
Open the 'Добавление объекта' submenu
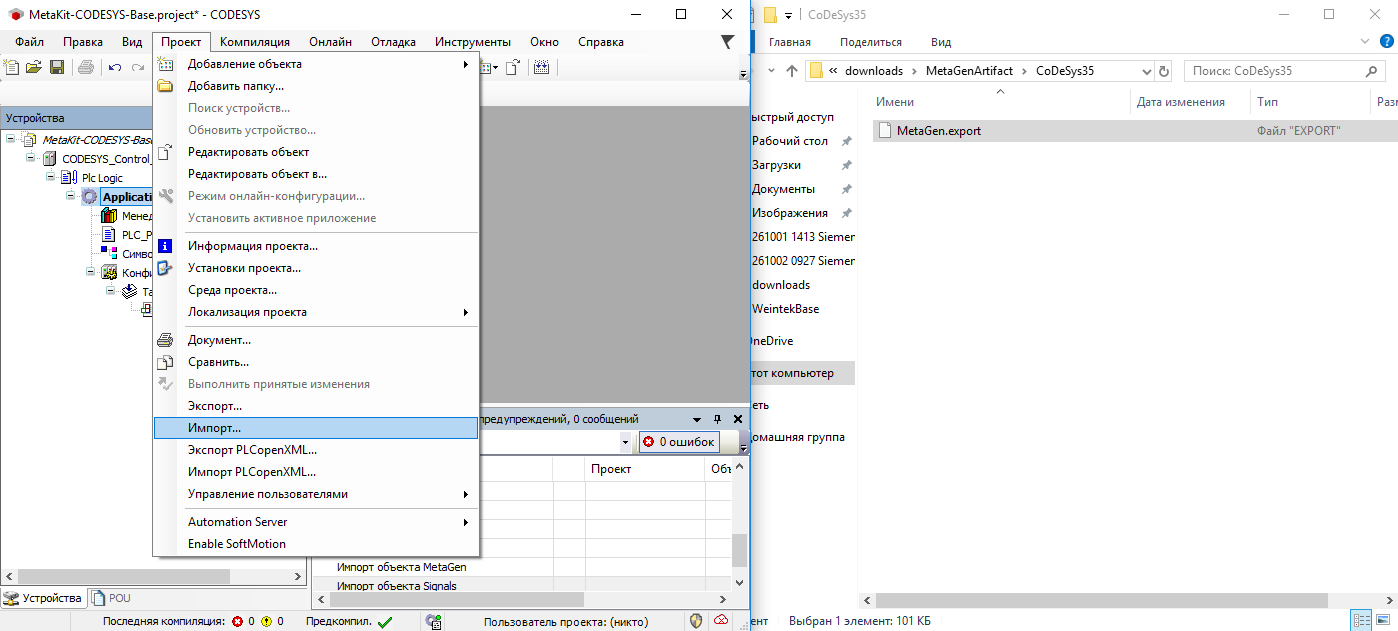[316, 64]
